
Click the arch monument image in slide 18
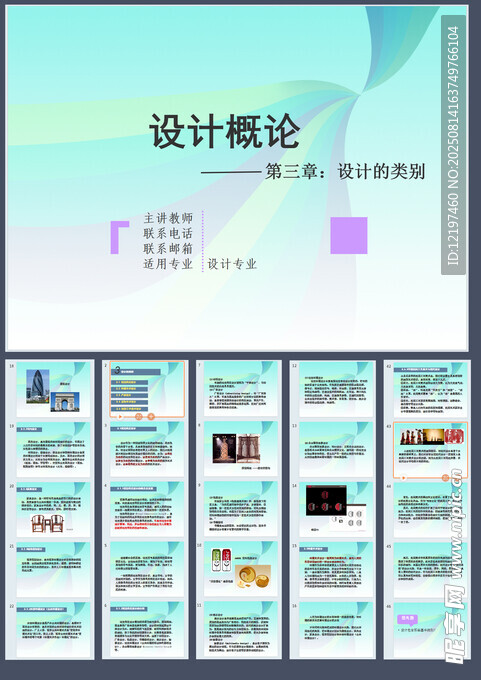click(x=65, y=402)
